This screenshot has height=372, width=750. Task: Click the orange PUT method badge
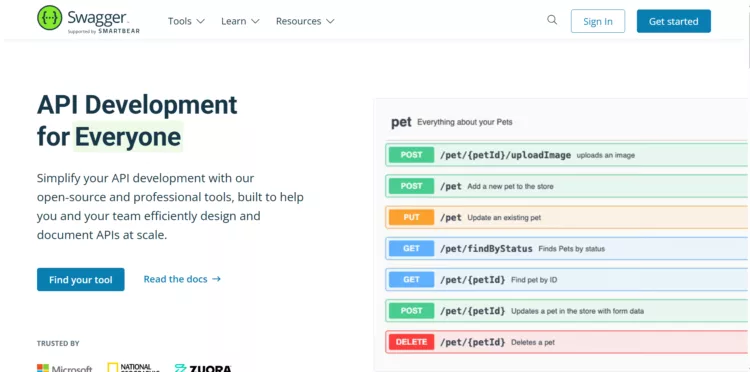click(x=411, y=217)
